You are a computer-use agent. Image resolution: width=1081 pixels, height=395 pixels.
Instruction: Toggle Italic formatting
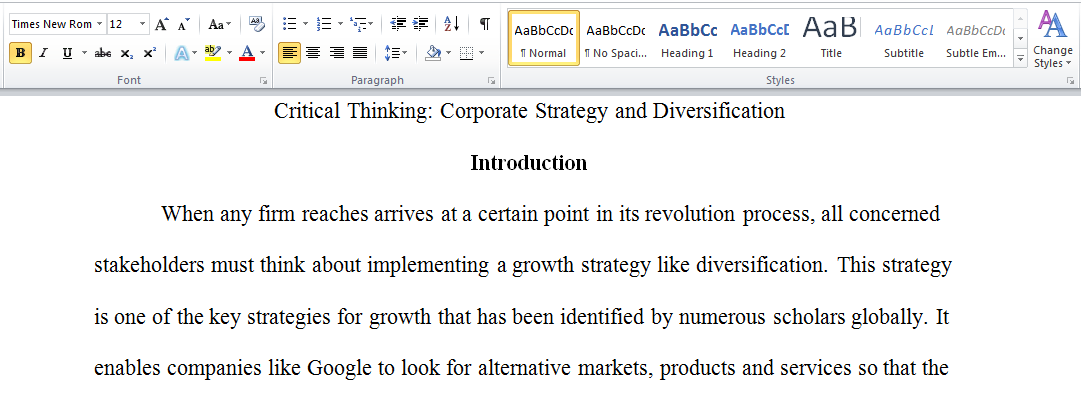pos(43,53)
